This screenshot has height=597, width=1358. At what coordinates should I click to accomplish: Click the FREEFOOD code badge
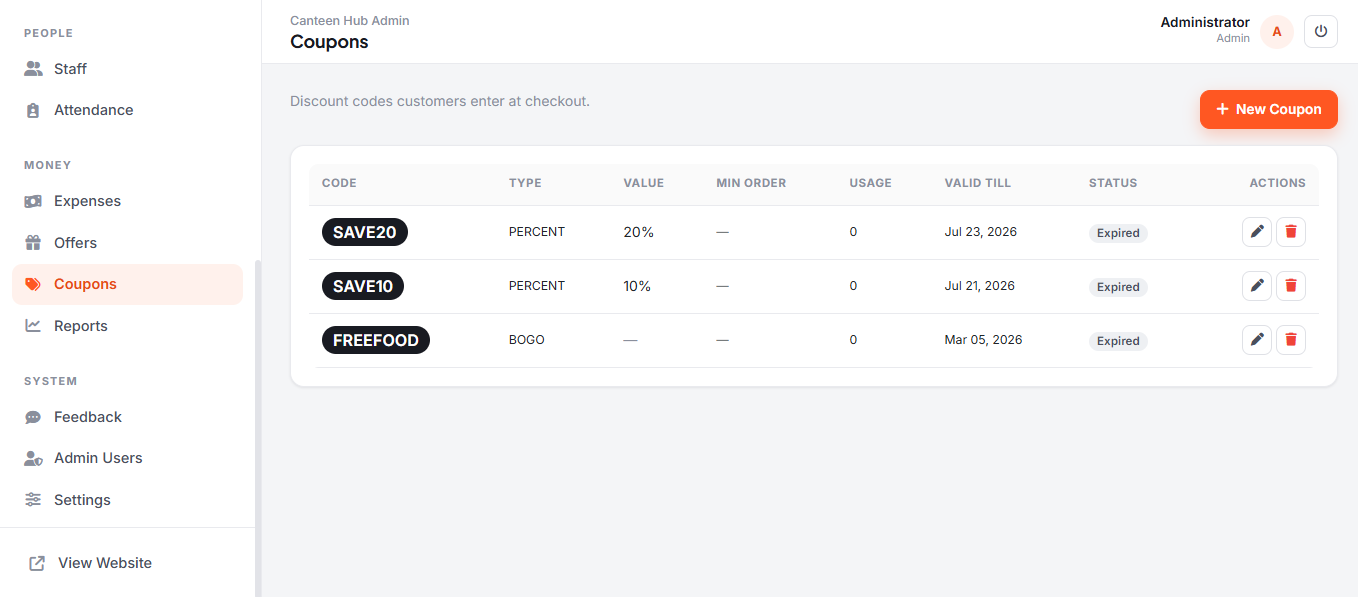pos(376,340)
